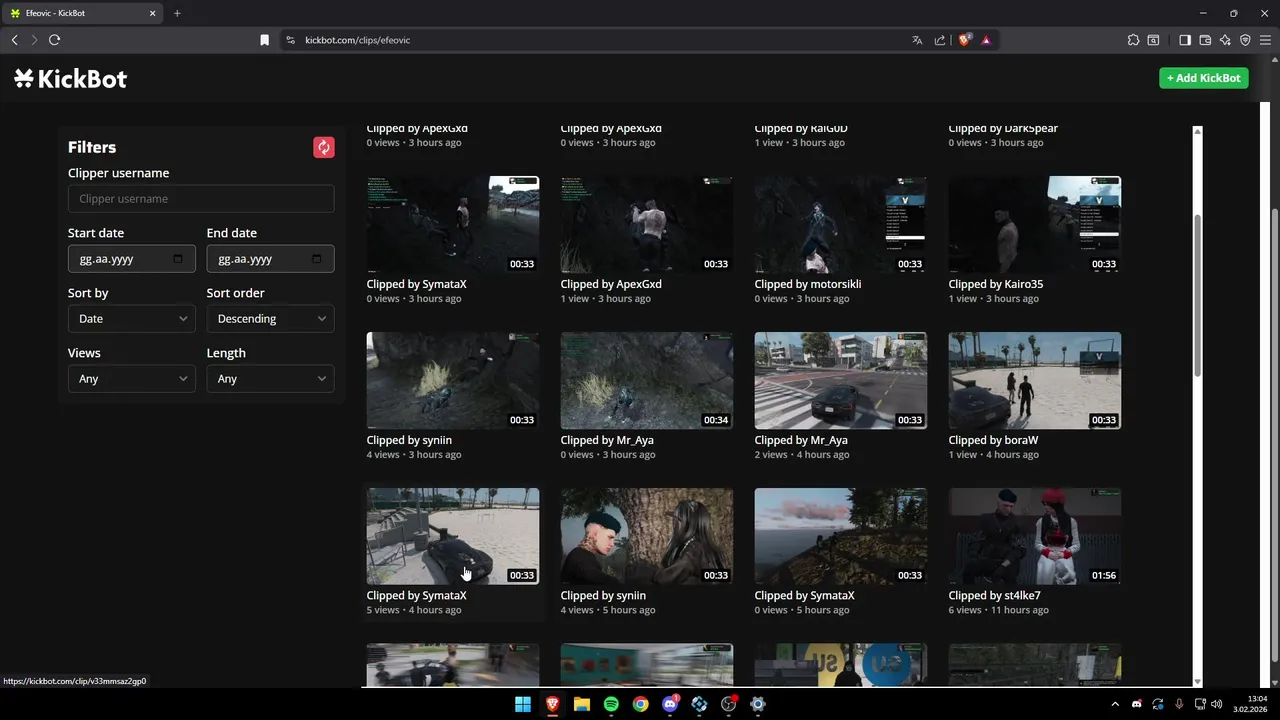Open clip thumbnail by motorsikli
This screenshot has height=720, width=1280.
pos(840,224)
